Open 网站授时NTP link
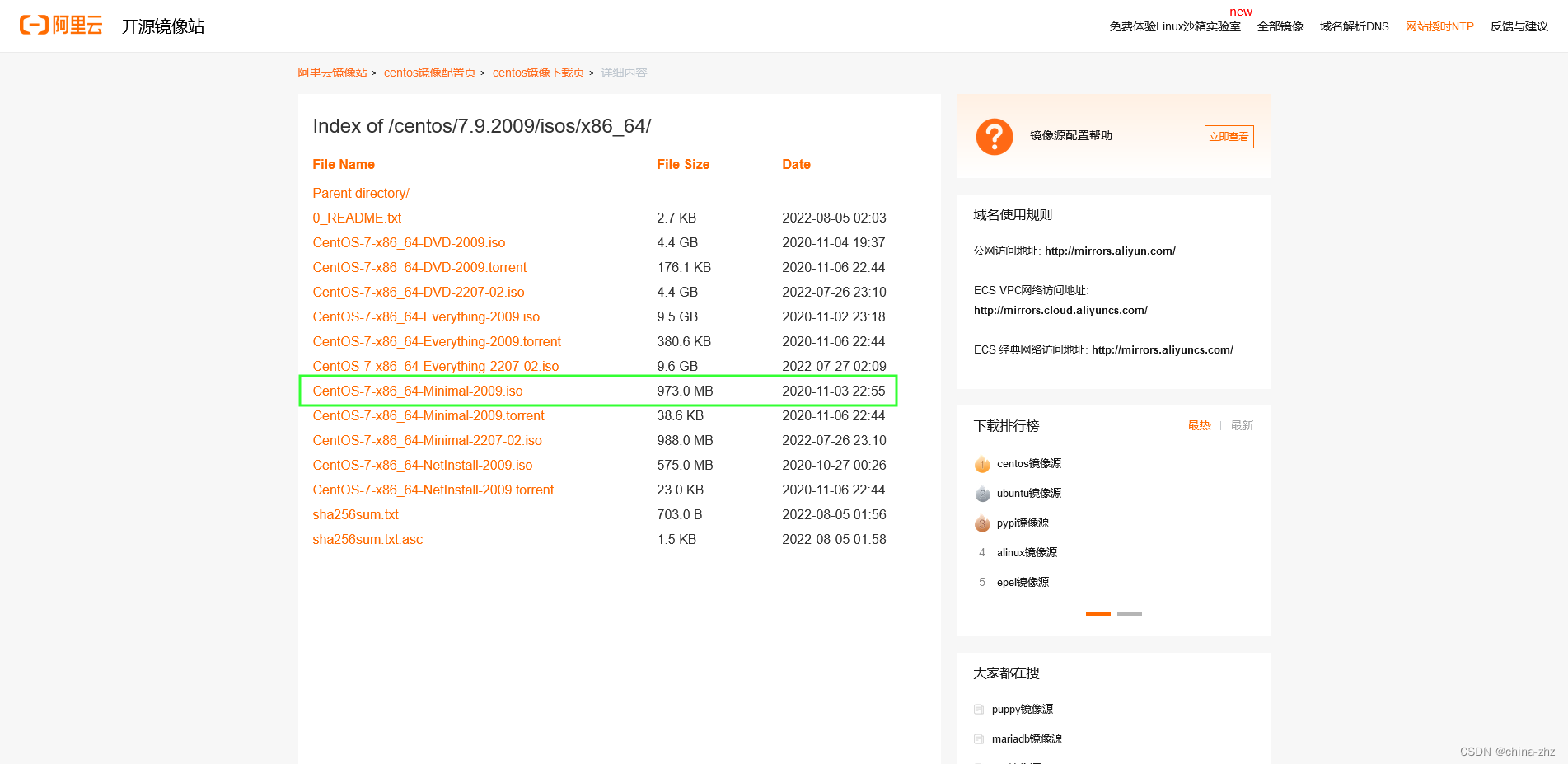 click(x=1439, y=26)
